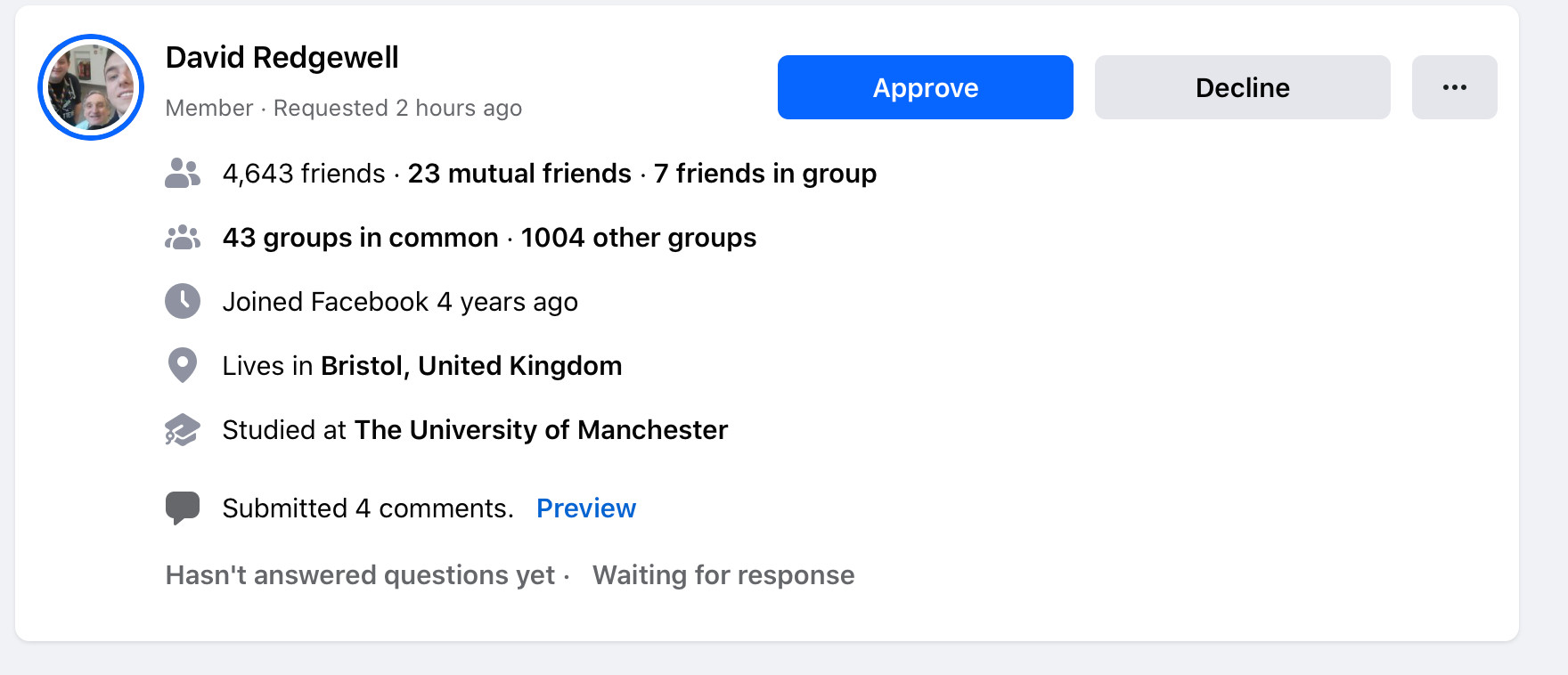Open The University of Manchester link
This screenshot has width=1568, height=675.
(x=541, y=430)
